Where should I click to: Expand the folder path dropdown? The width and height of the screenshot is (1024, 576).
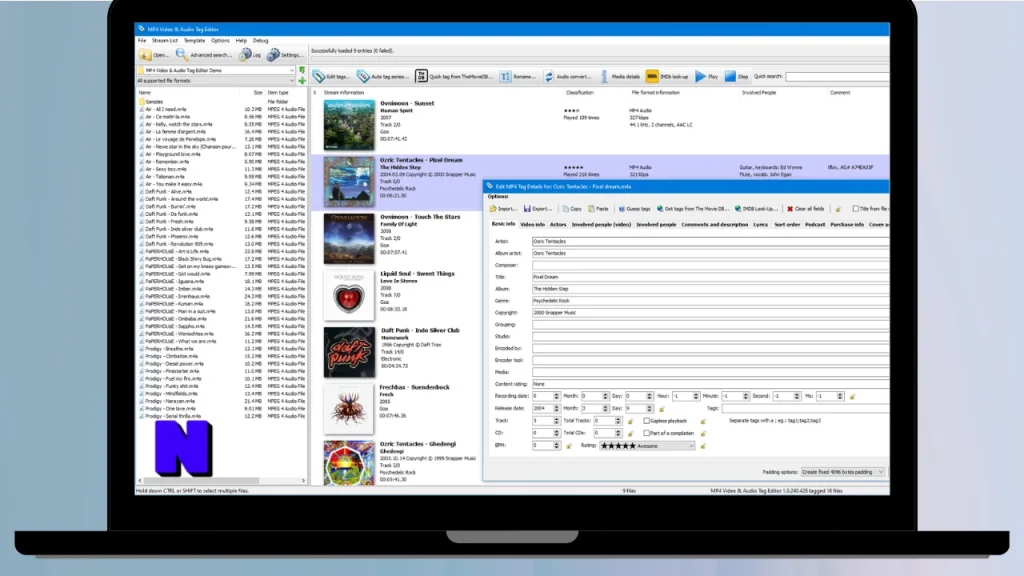click(291, 70)
